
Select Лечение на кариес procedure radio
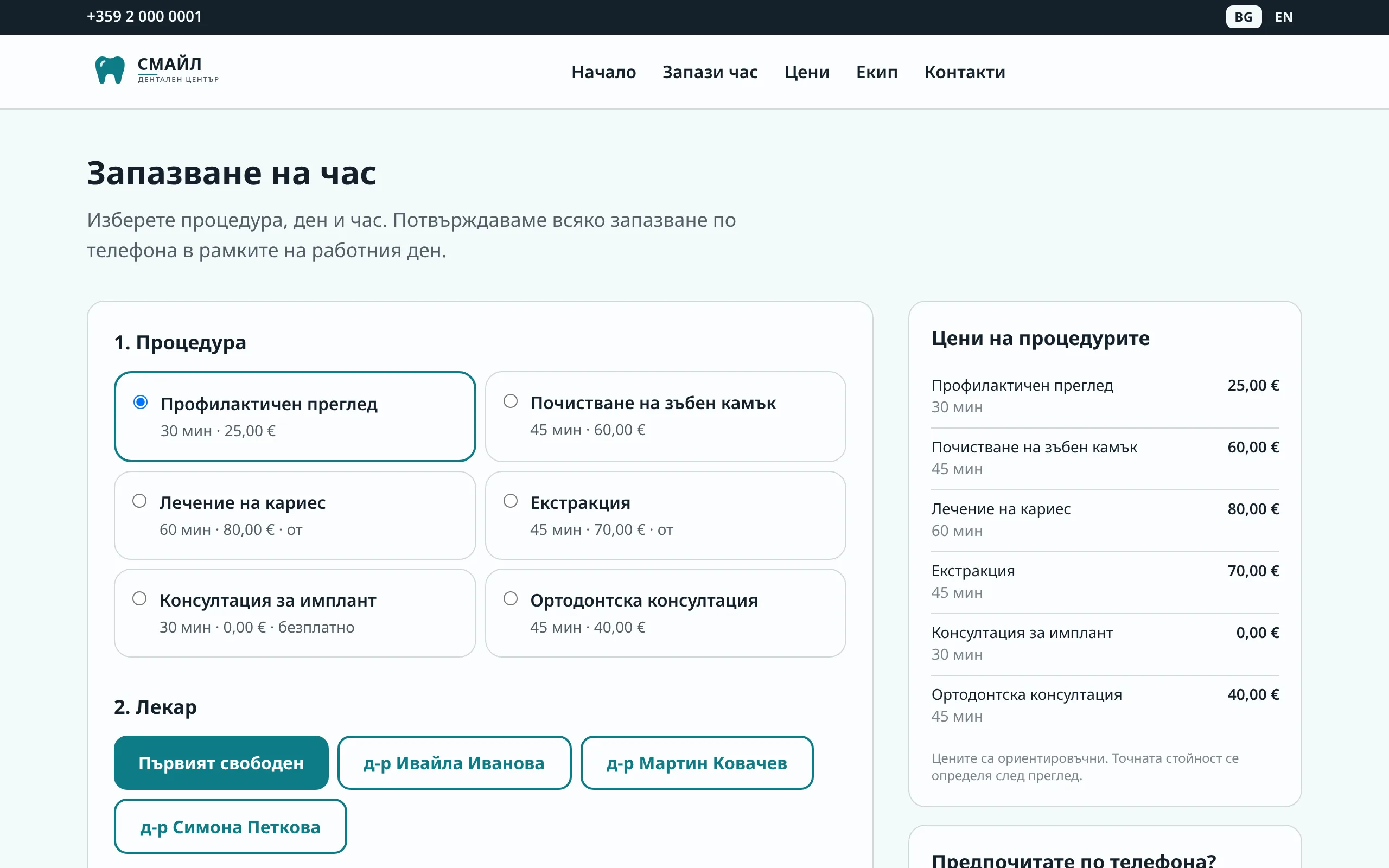(139, 501)
